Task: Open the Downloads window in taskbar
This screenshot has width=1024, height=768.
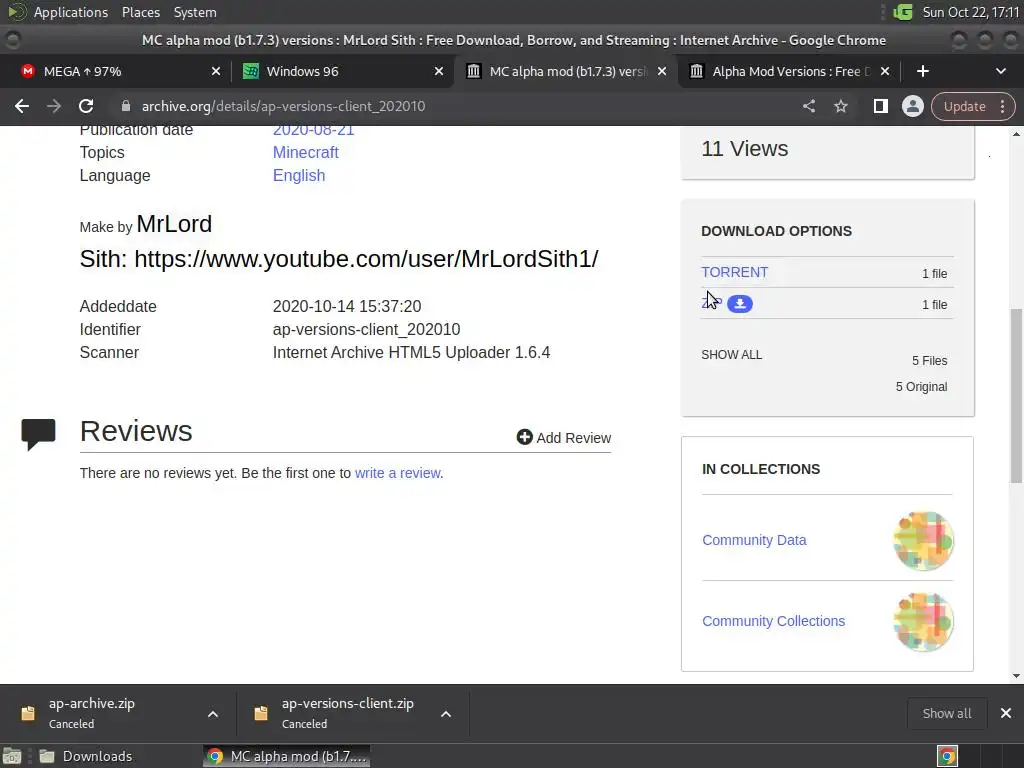Action: 85,756
